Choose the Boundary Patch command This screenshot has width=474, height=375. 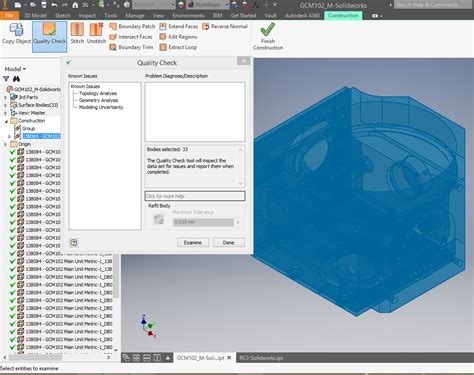[x=132, y=26]
